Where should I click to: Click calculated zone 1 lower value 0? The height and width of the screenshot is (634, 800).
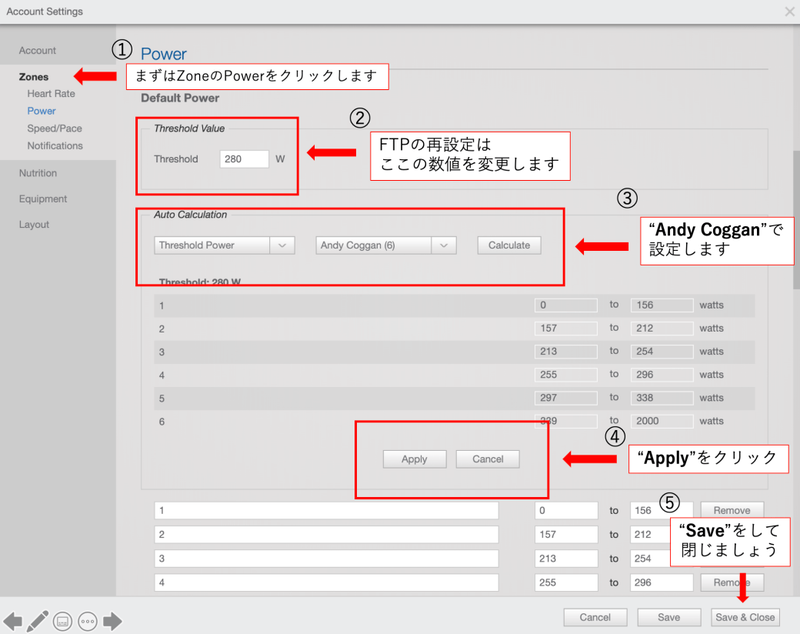tap(566, 305)
